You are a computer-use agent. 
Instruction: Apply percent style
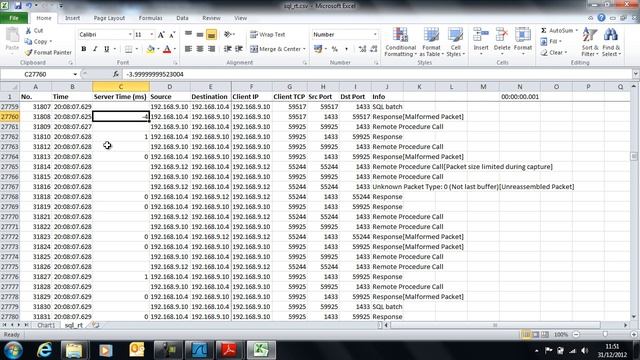[335, 49]
